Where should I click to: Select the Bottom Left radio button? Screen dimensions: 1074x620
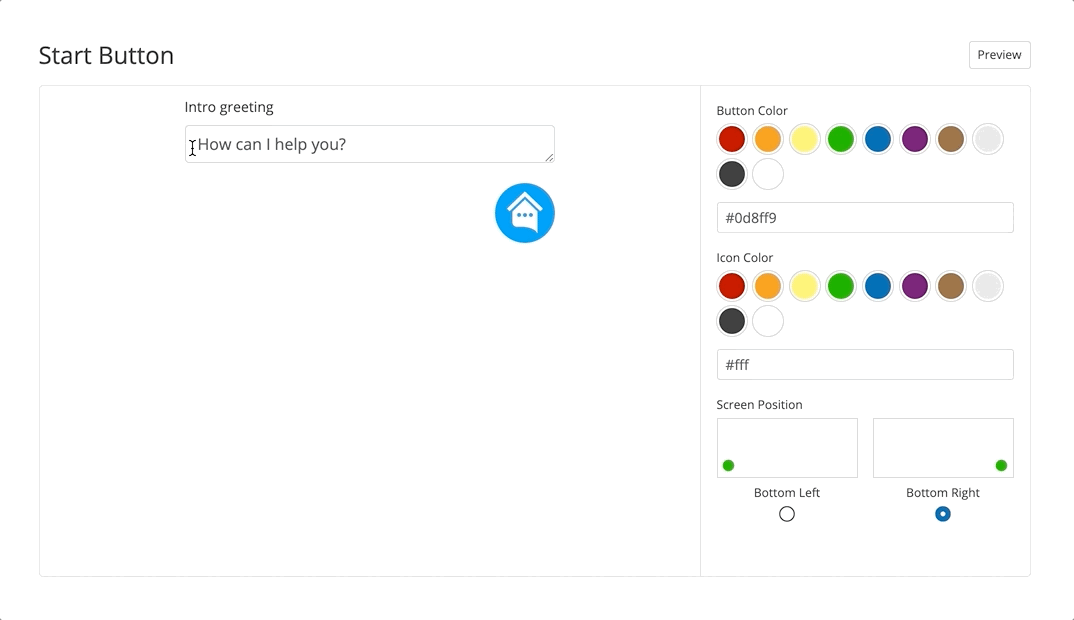787,514
